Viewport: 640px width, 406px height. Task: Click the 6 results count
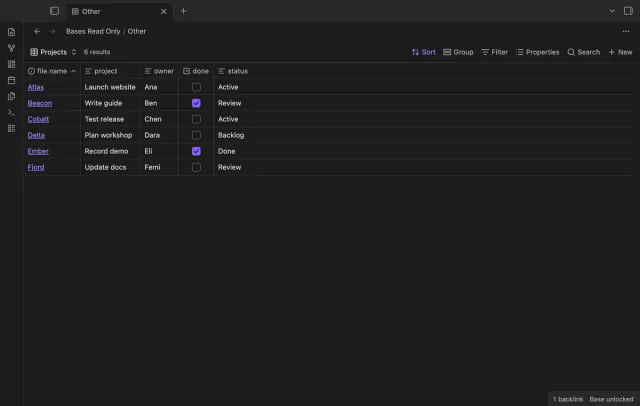[x=97, y=52]
